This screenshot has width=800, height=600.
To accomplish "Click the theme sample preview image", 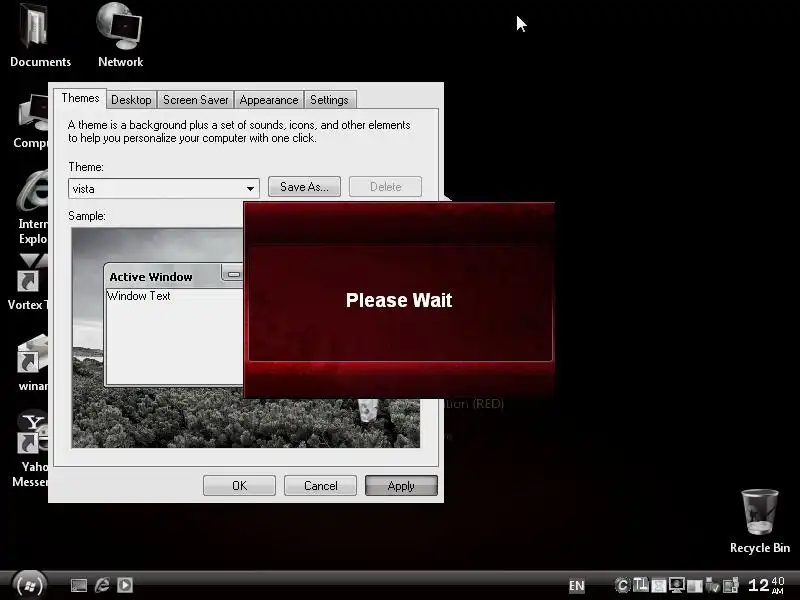I will (x=157, y=338).
